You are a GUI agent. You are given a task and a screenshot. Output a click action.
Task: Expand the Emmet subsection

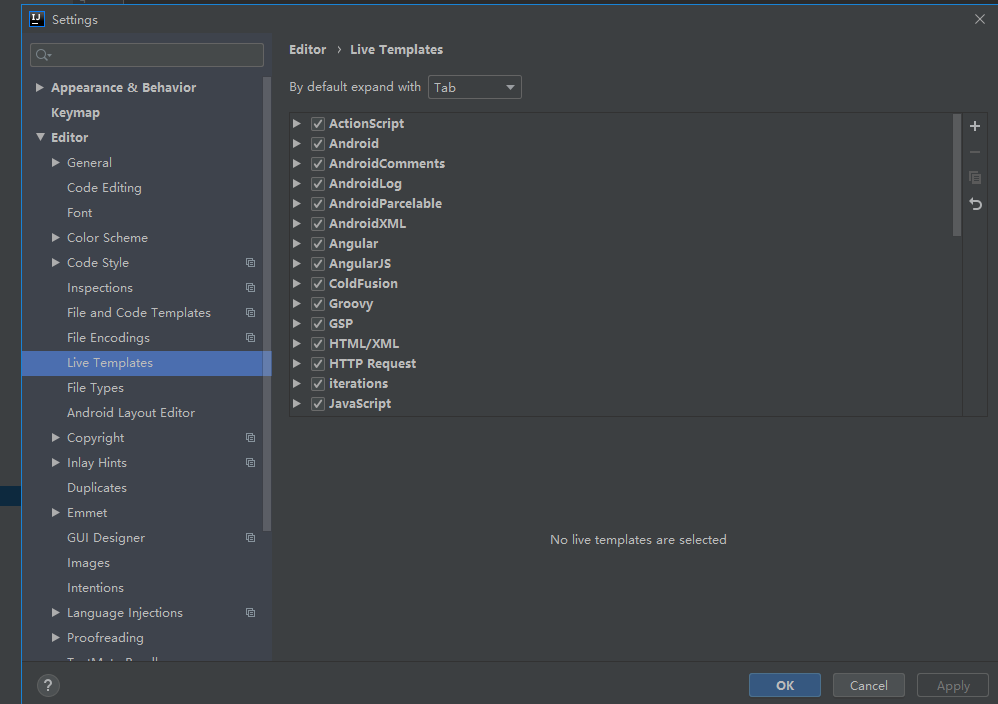[56, 512]
